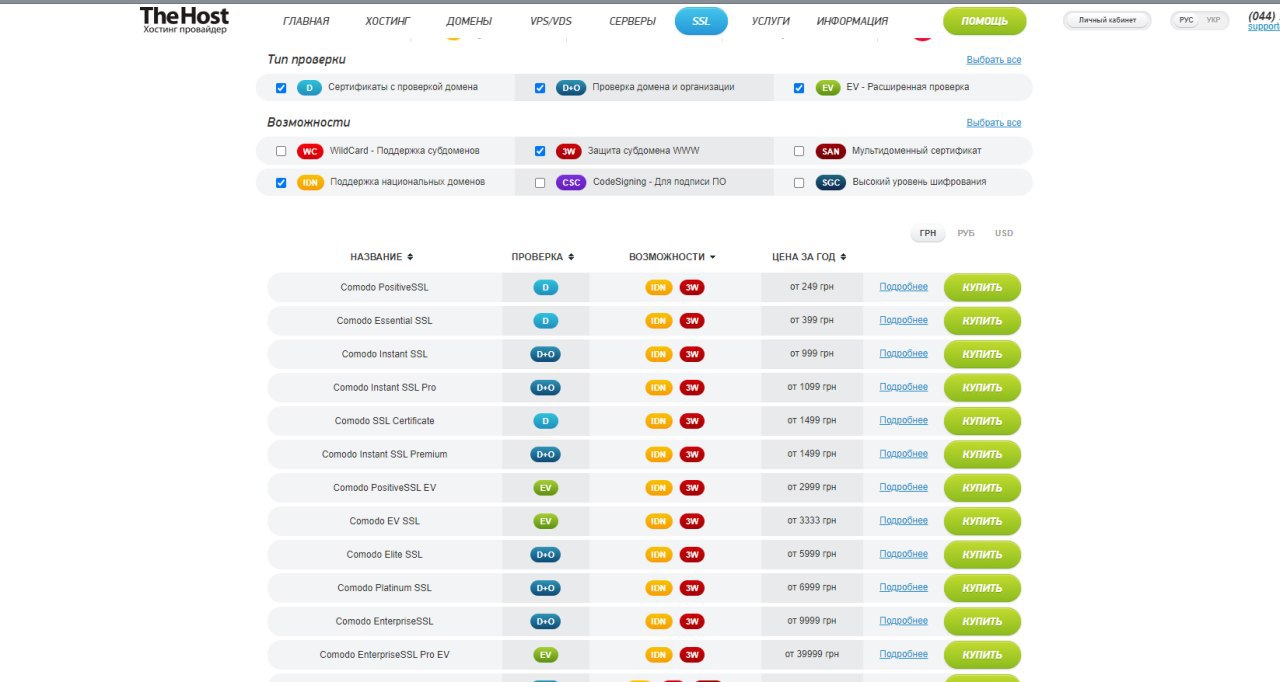Click TheHost logo
The height and width of the screenshot is (682, 1280).
pyautogui.click(x=184, y=20)
